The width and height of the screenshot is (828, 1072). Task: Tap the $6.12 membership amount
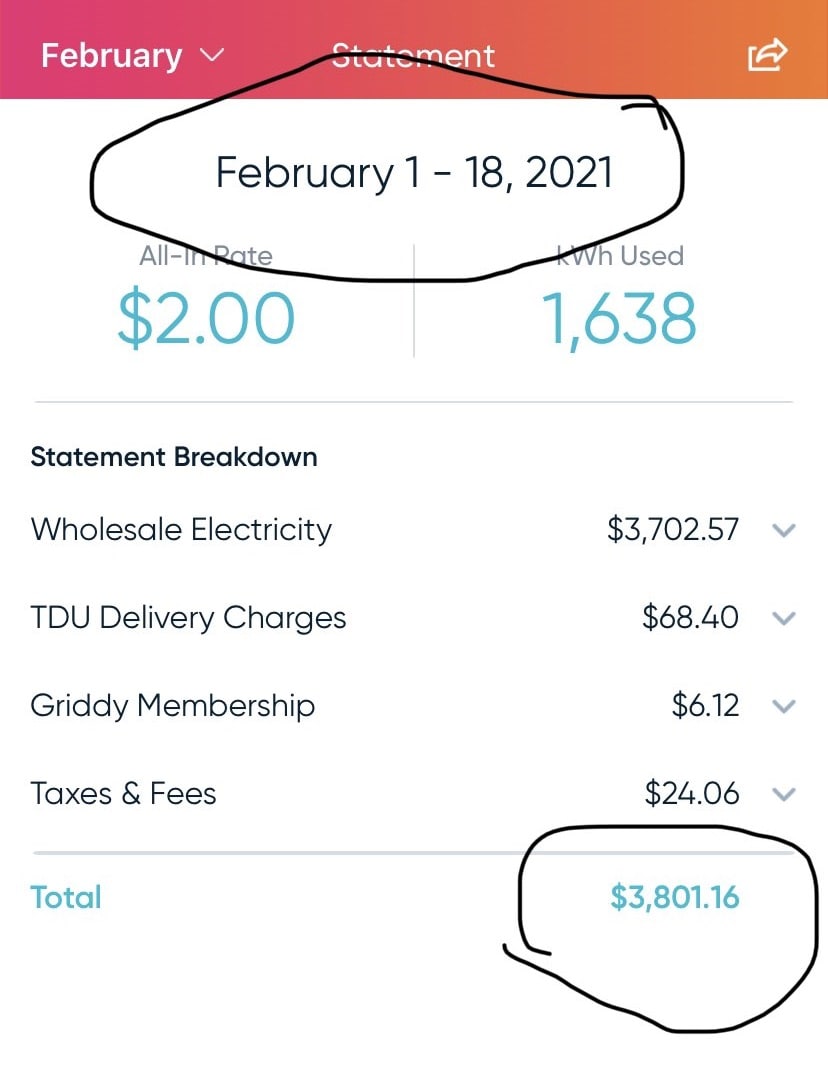tap(705, 705)
